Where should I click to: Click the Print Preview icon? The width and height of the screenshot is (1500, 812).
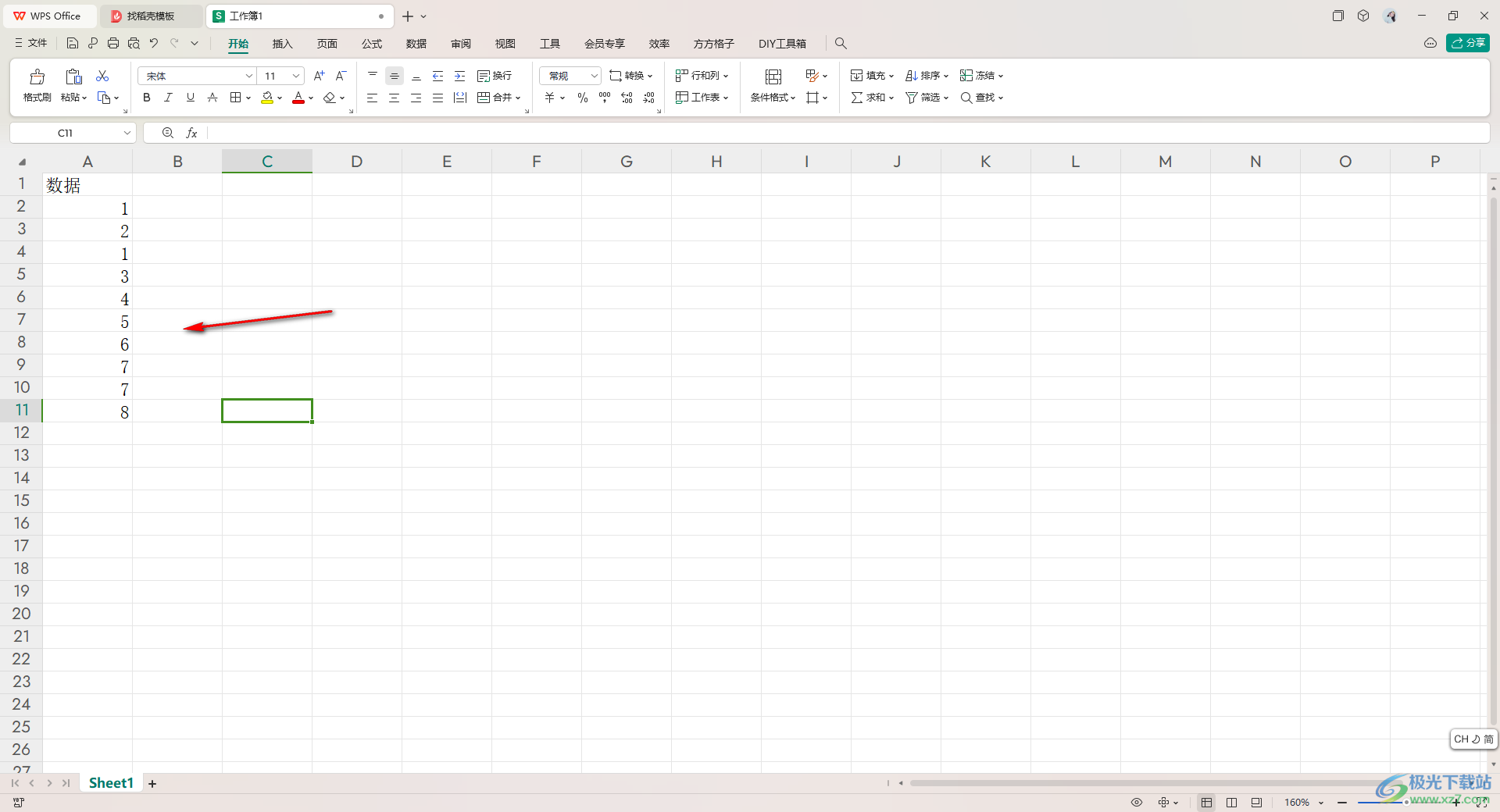click(x=134, y=44)
